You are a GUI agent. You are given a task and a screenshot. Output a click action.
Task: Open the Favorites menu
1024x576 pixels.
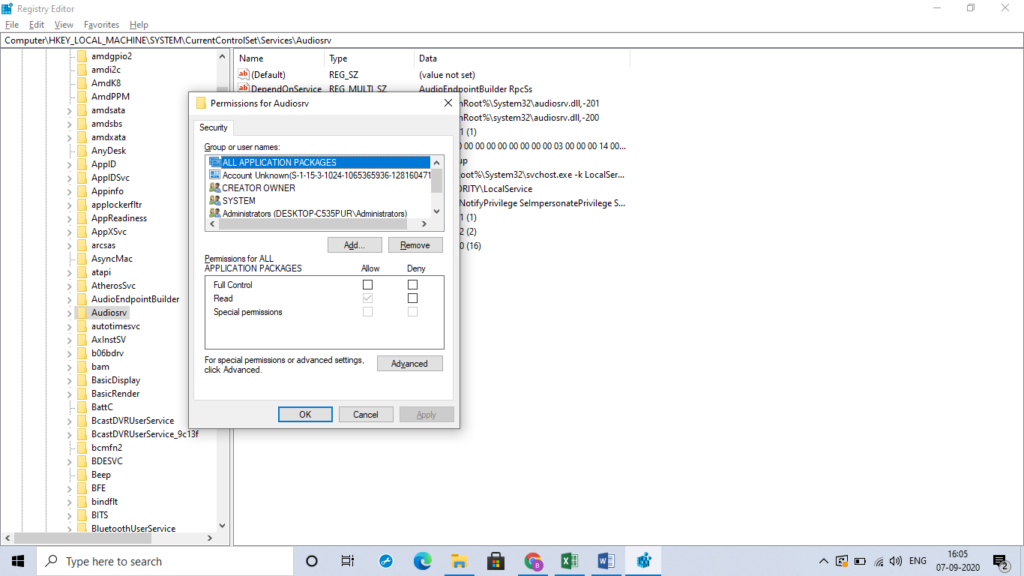(x=101, y=24)
